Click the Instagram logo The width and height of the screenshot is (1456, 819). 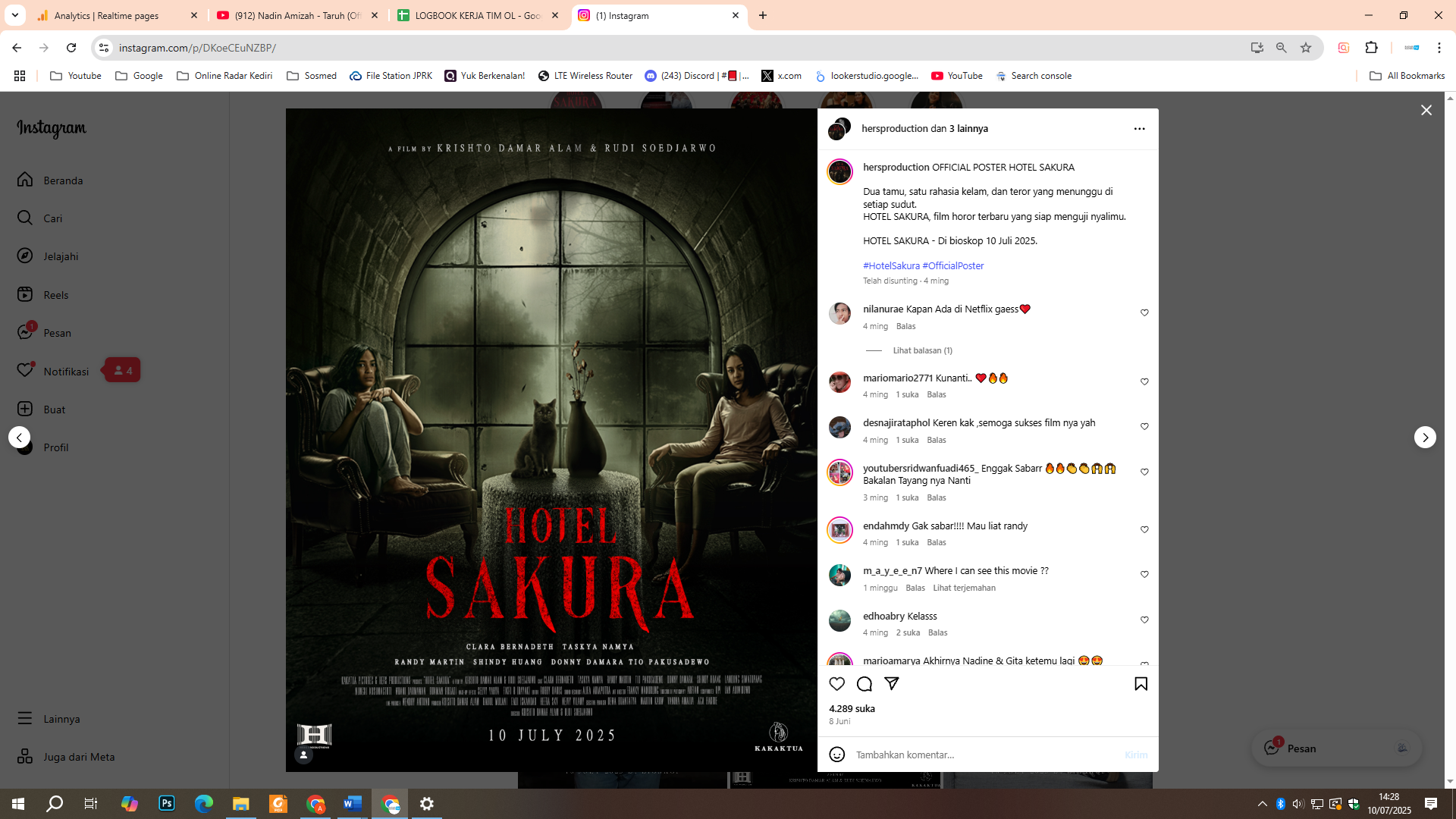(x=52, y=128)
